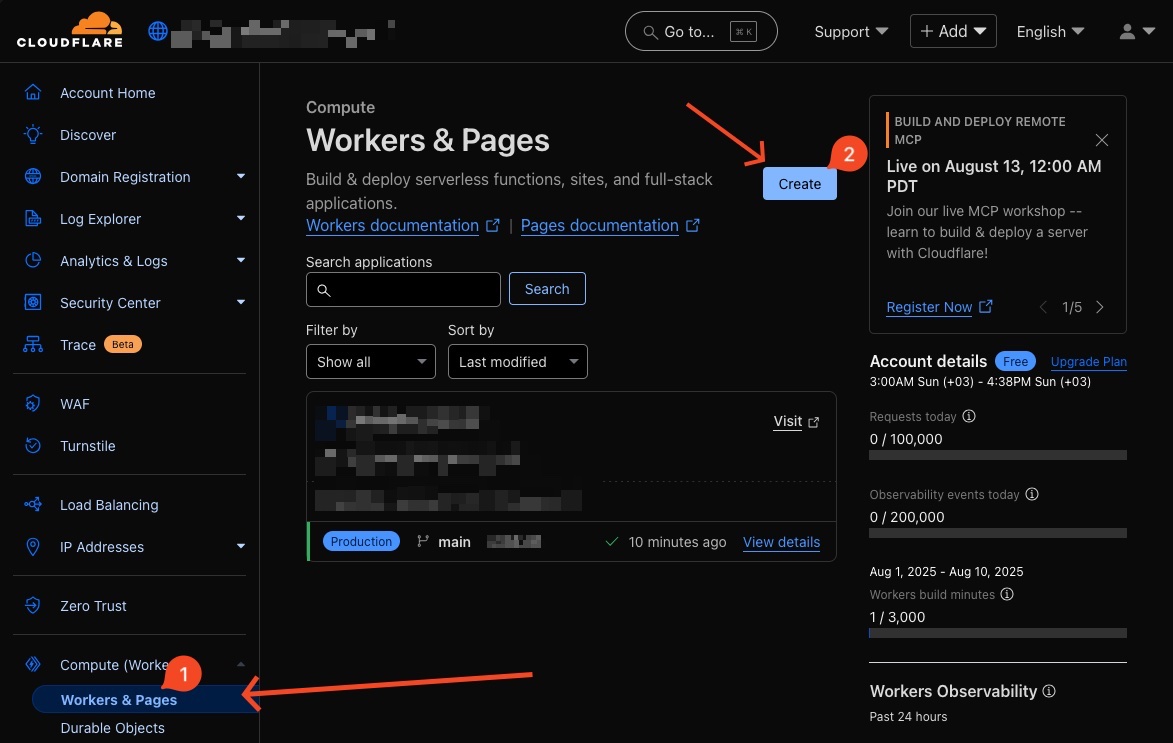Viewport: 1173px width, 743px height.
Task: Go to next announcement with right chevron
Action: click(x=1100, y=307)
